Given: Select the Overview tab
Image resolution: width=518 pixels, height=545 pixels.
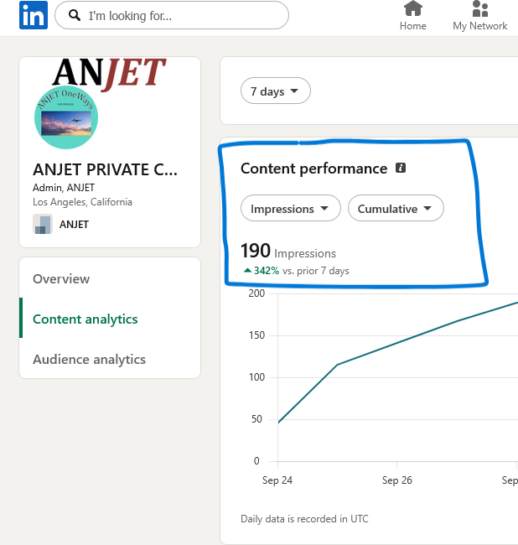Looking at the screenshot, I should (x=61, y=279).
